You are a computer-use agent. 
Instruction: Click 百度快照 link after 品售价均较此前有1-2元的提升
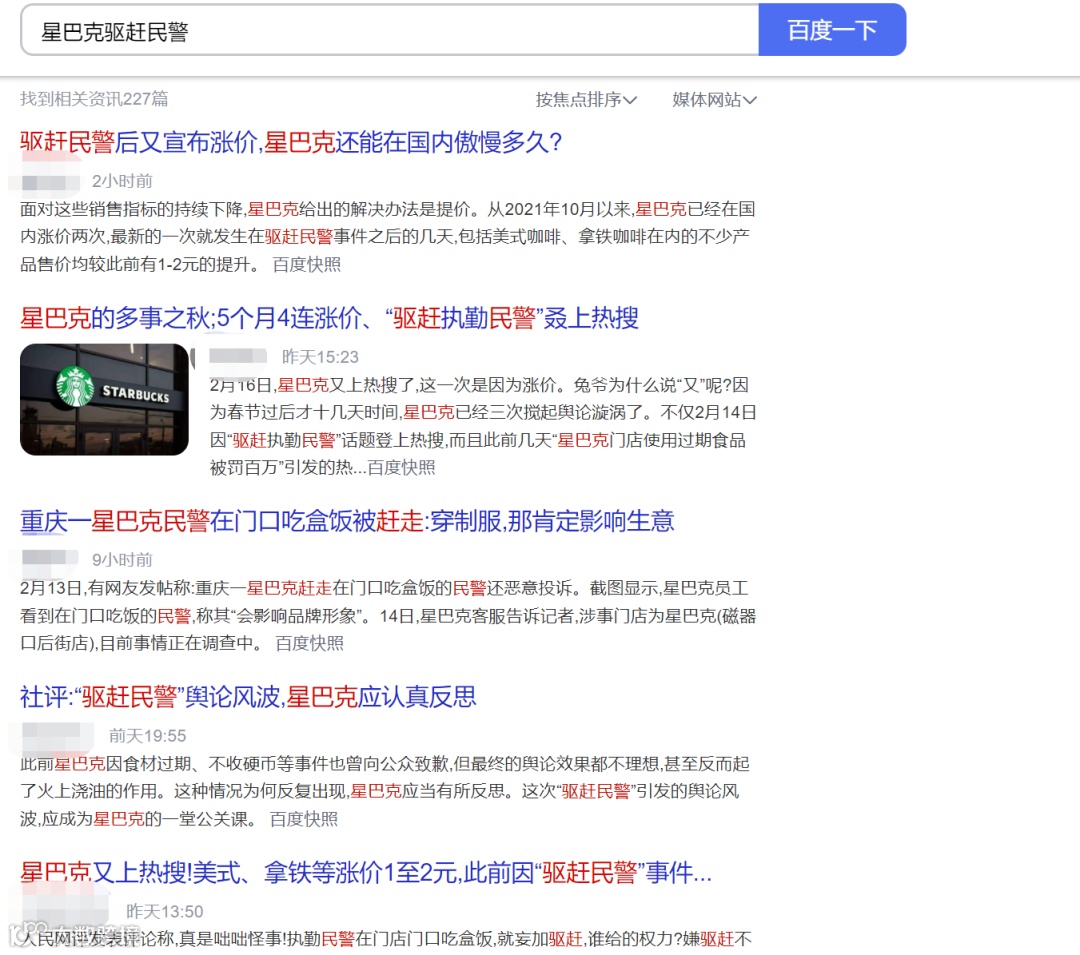[307, 264]
